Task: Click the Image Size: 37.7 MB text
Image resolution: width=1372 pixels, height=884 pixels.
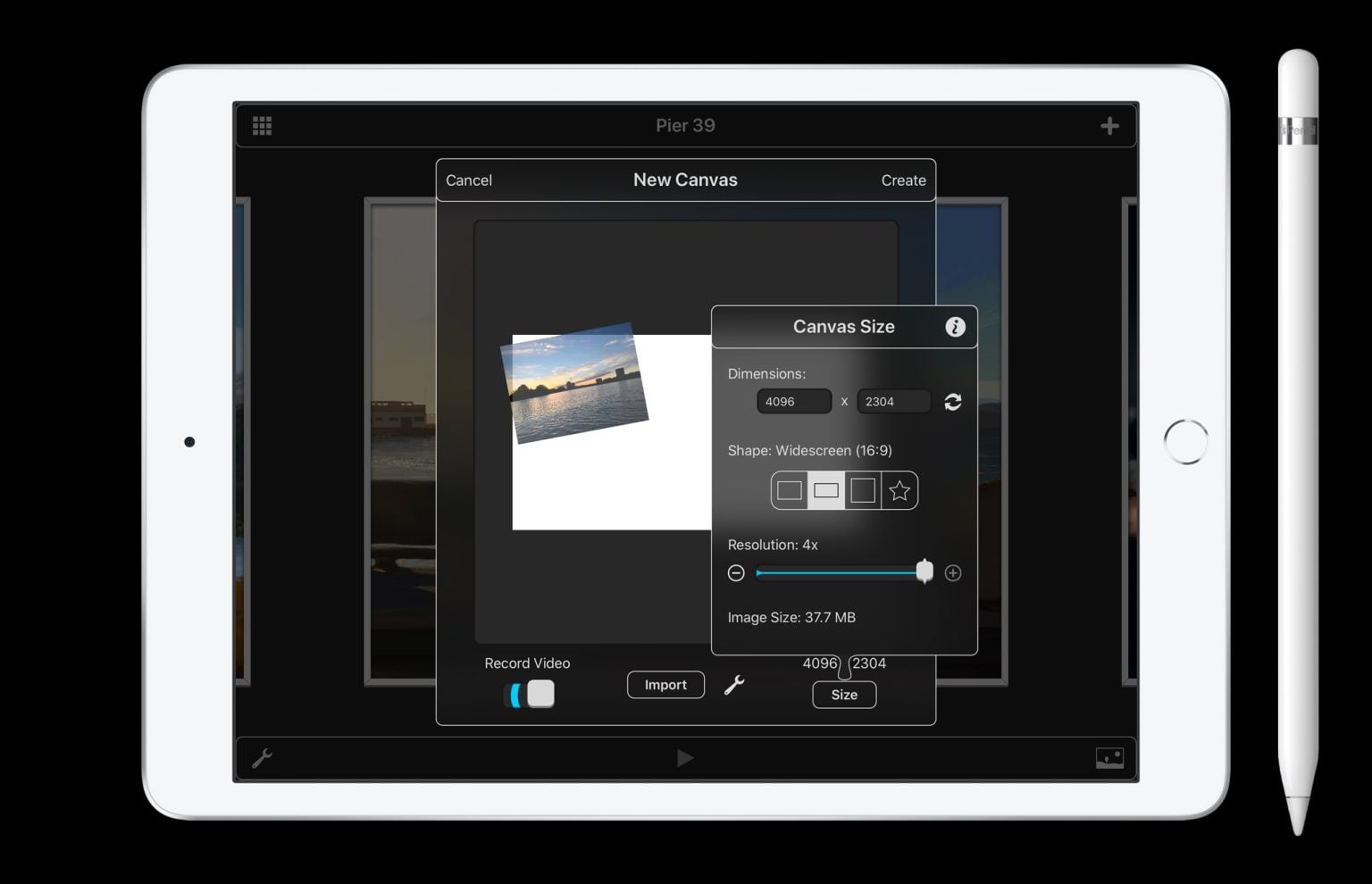Action: pyautogui.click(x=791, y=618)
